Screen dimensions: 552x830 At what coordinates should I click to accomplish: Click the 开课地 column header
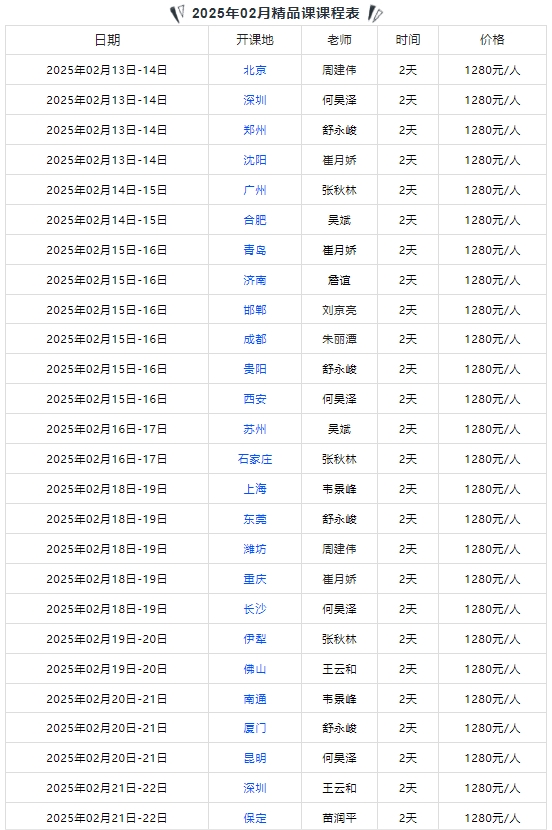(255, 40)
